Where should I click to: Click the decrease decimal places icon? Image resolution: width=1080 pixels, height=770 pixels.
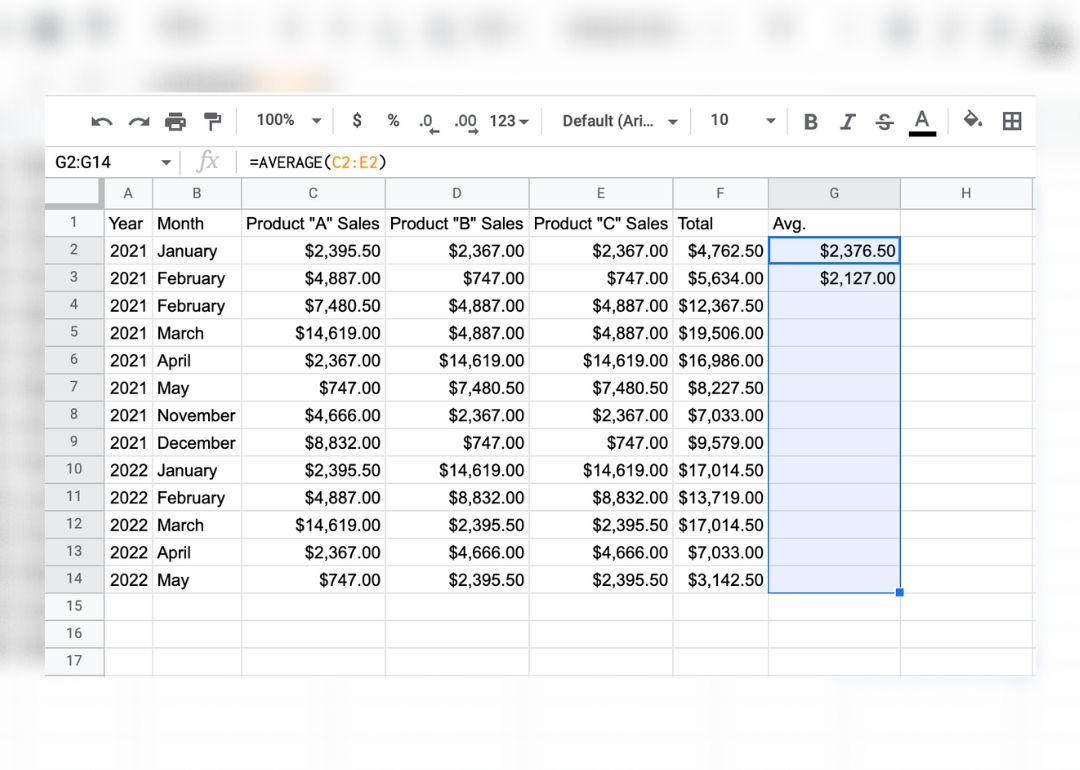(428, 122)
